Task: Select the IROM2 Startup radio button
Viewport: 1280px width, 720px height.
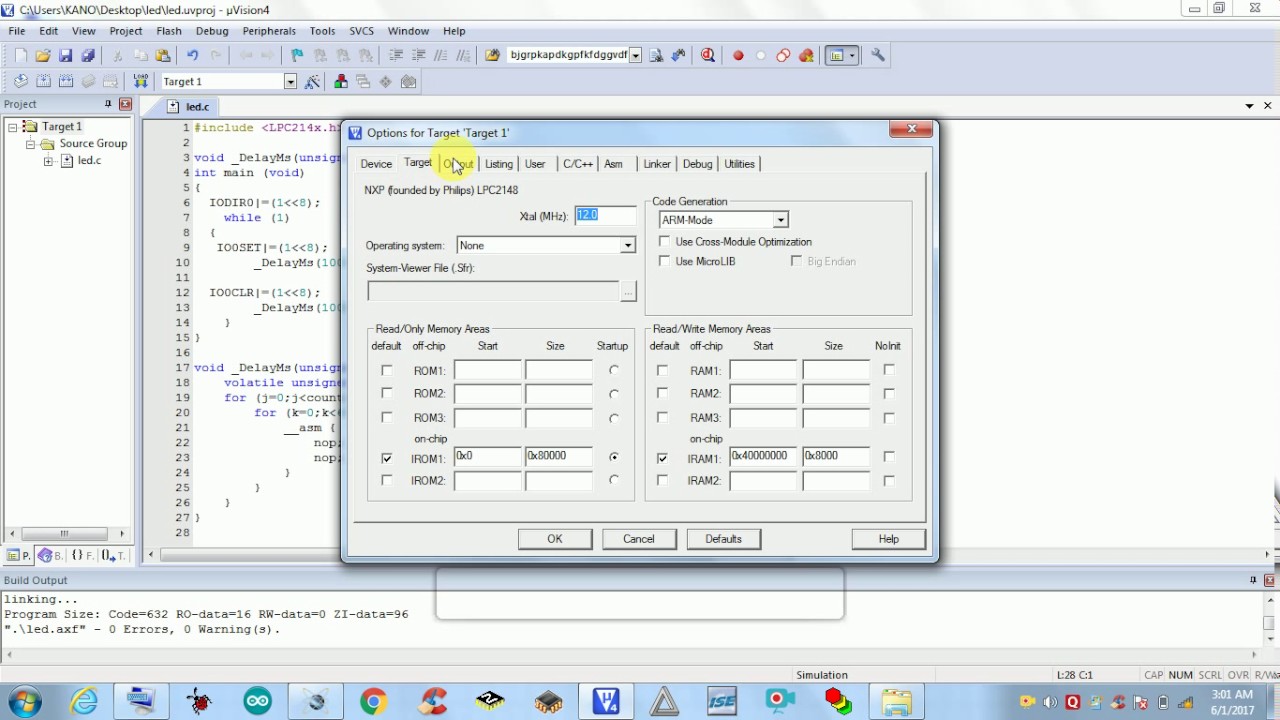Action: pyautogui.click(x=614, y=480)
